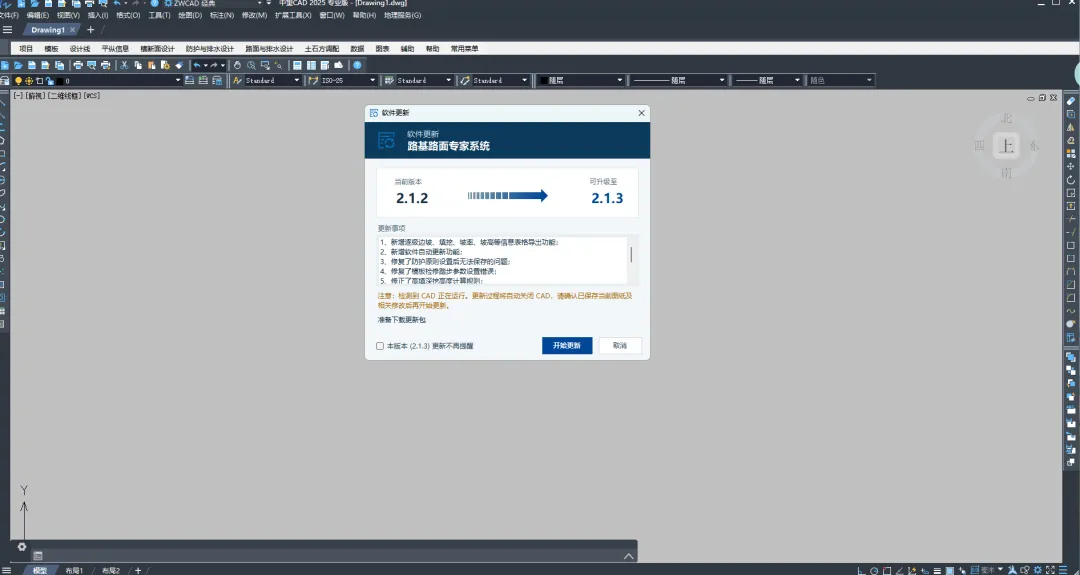This screenshot has width=1080, height=575.
Task: Toggle the layer on/off light bulb
Action: pyautogui.click(x=19, y=81)
